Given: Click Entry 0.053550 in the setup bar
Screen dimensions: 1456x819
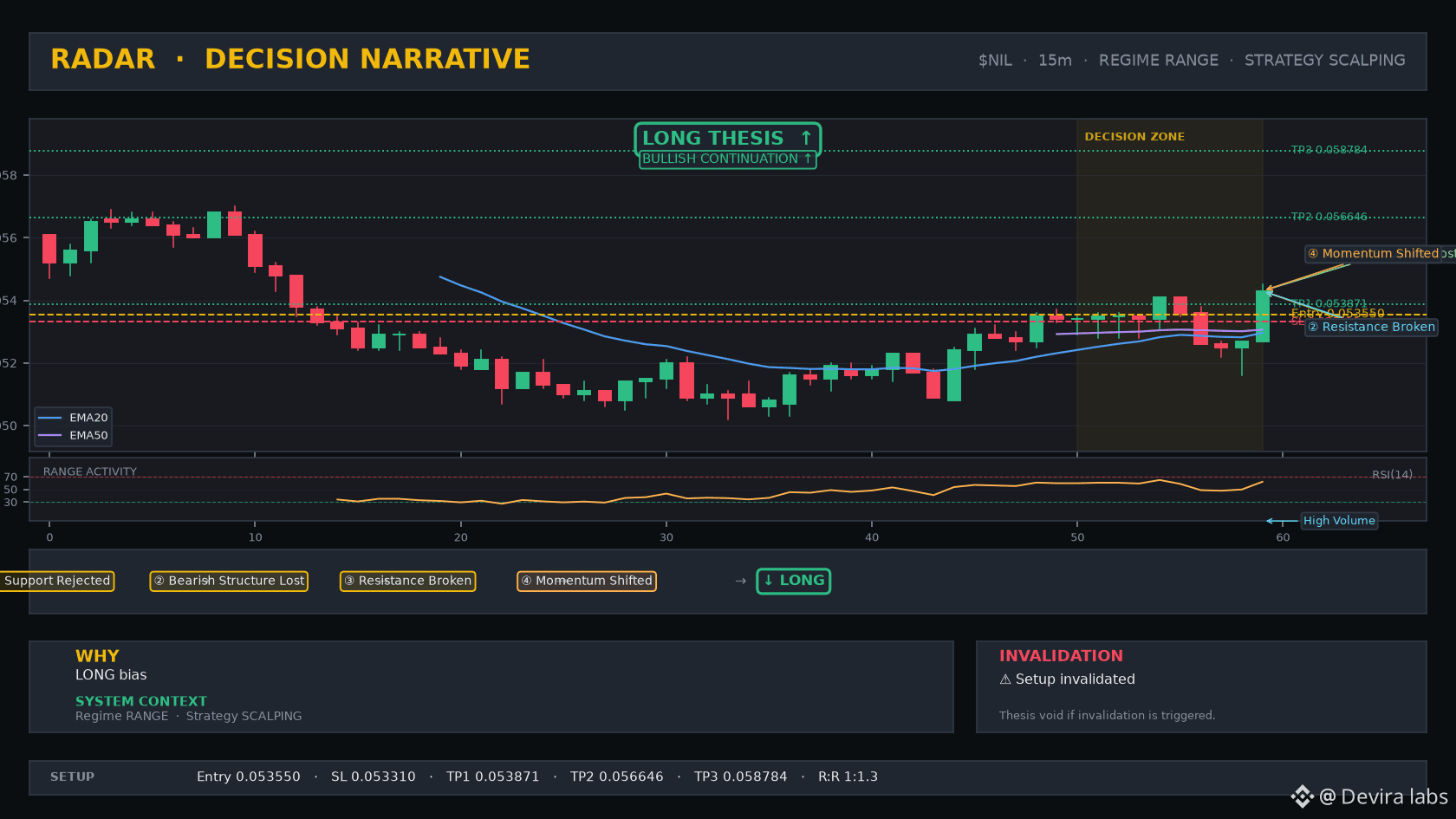Looking at the screenshot, I should (x=249, y=777).
